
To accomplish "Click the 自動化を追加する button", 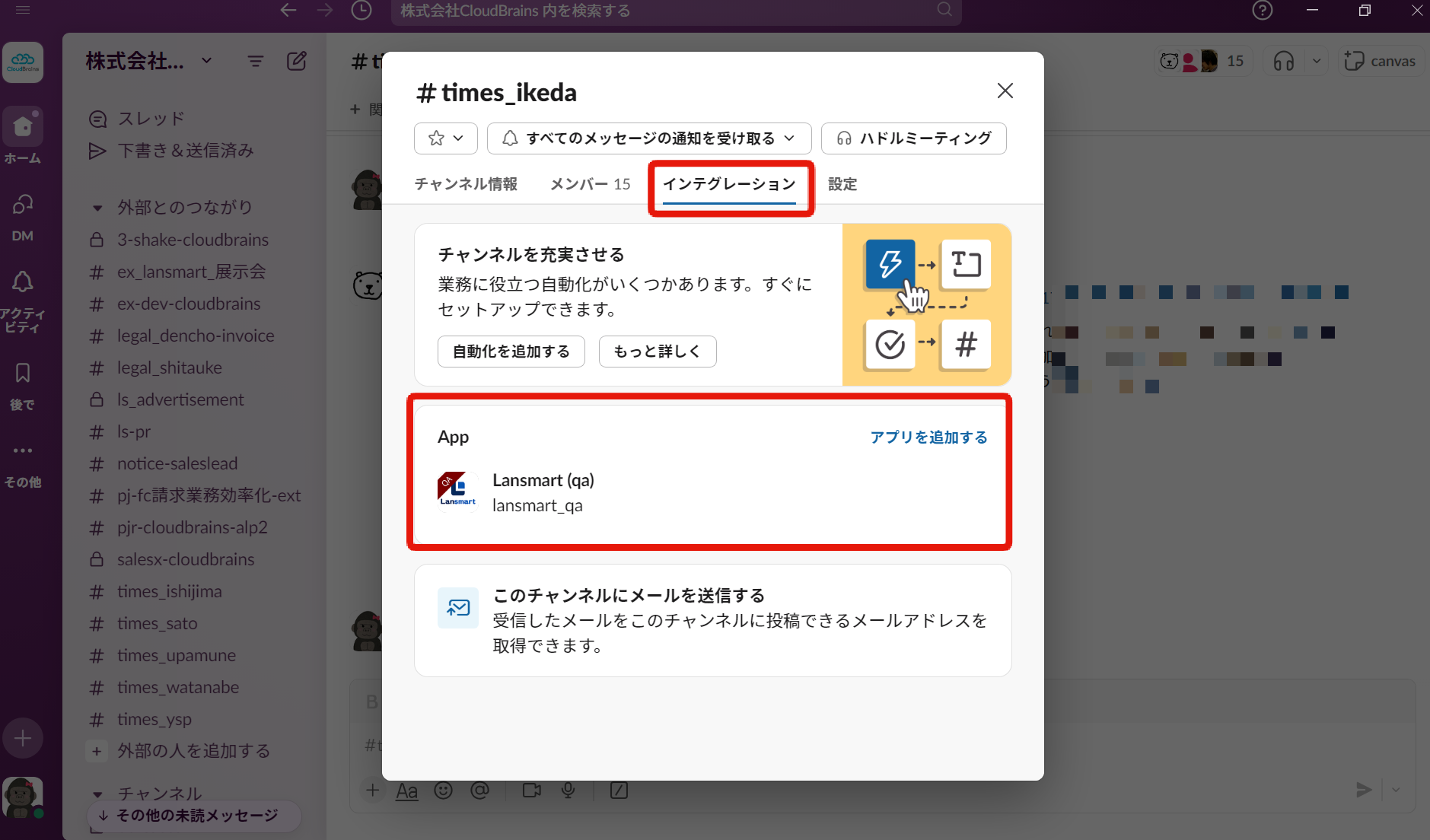I will pos(511,352).
